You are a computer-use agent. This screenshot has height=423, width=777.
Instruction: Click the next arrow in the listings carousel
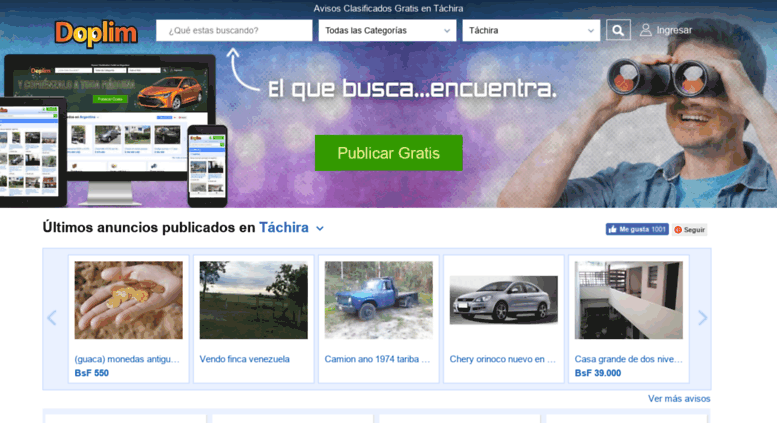coord(702,317)
